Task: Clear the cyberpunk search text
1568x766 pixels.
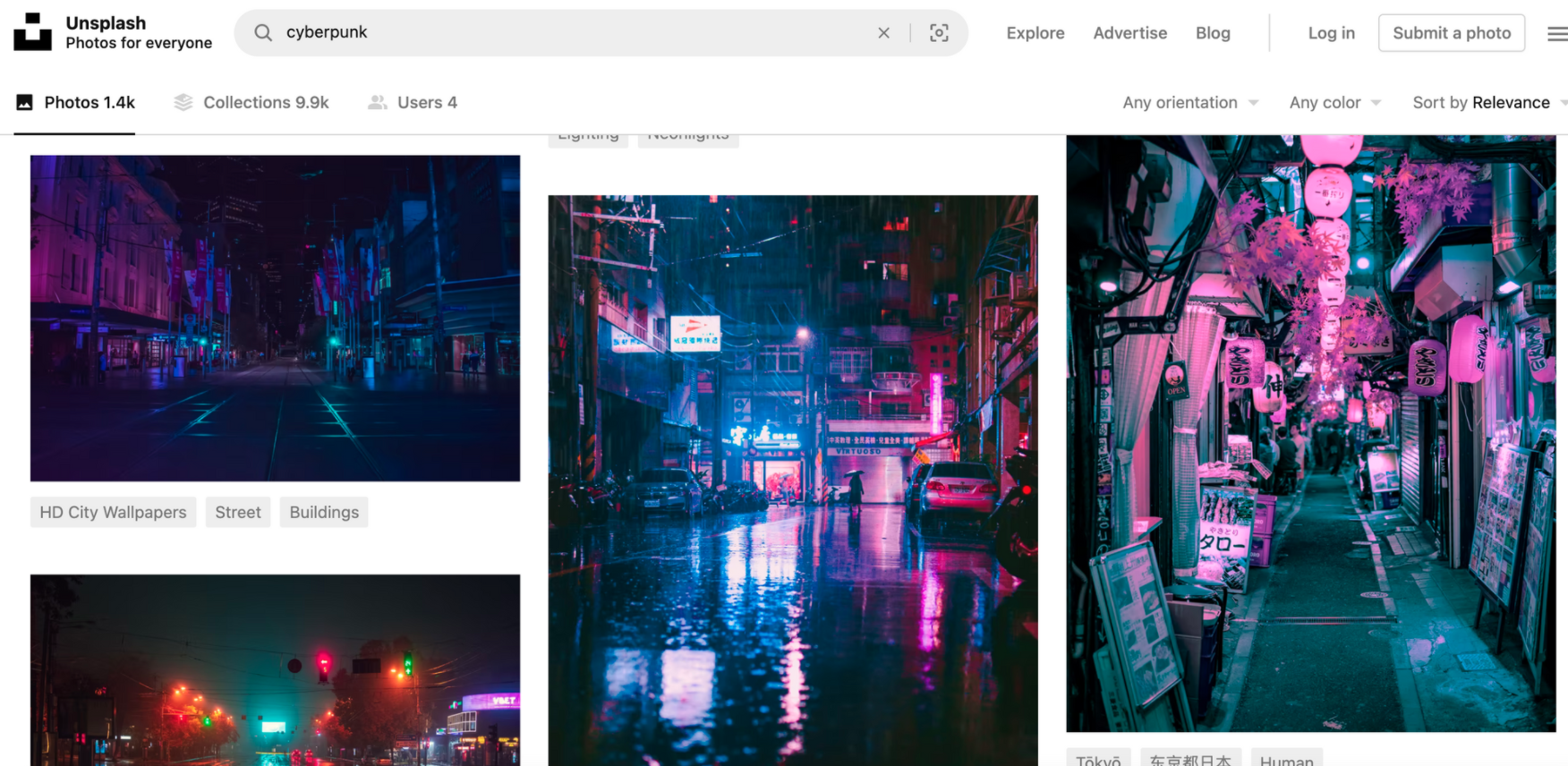Action: click(883, 33)
